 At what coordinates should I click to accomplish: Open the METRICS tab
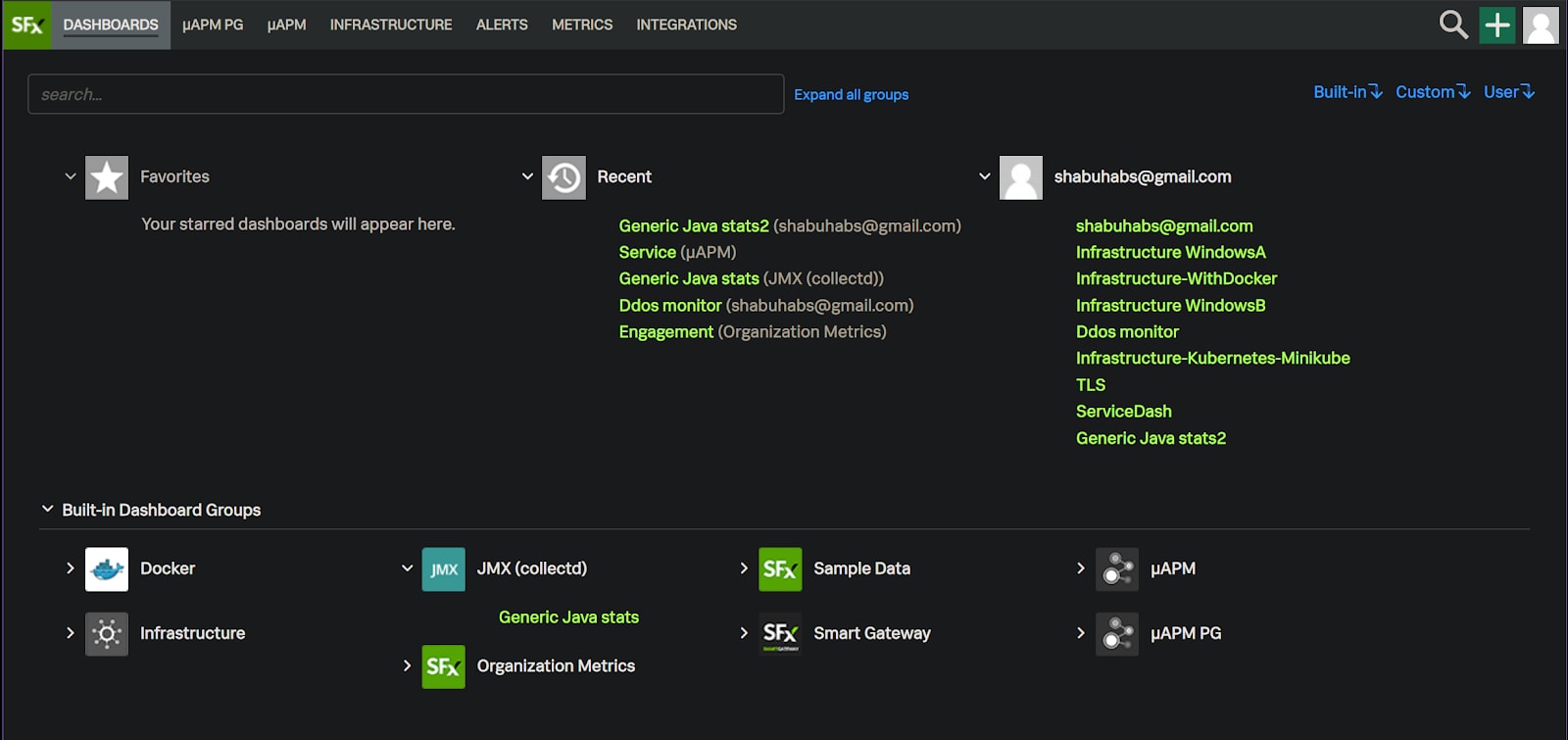click(x=582, y=25)
